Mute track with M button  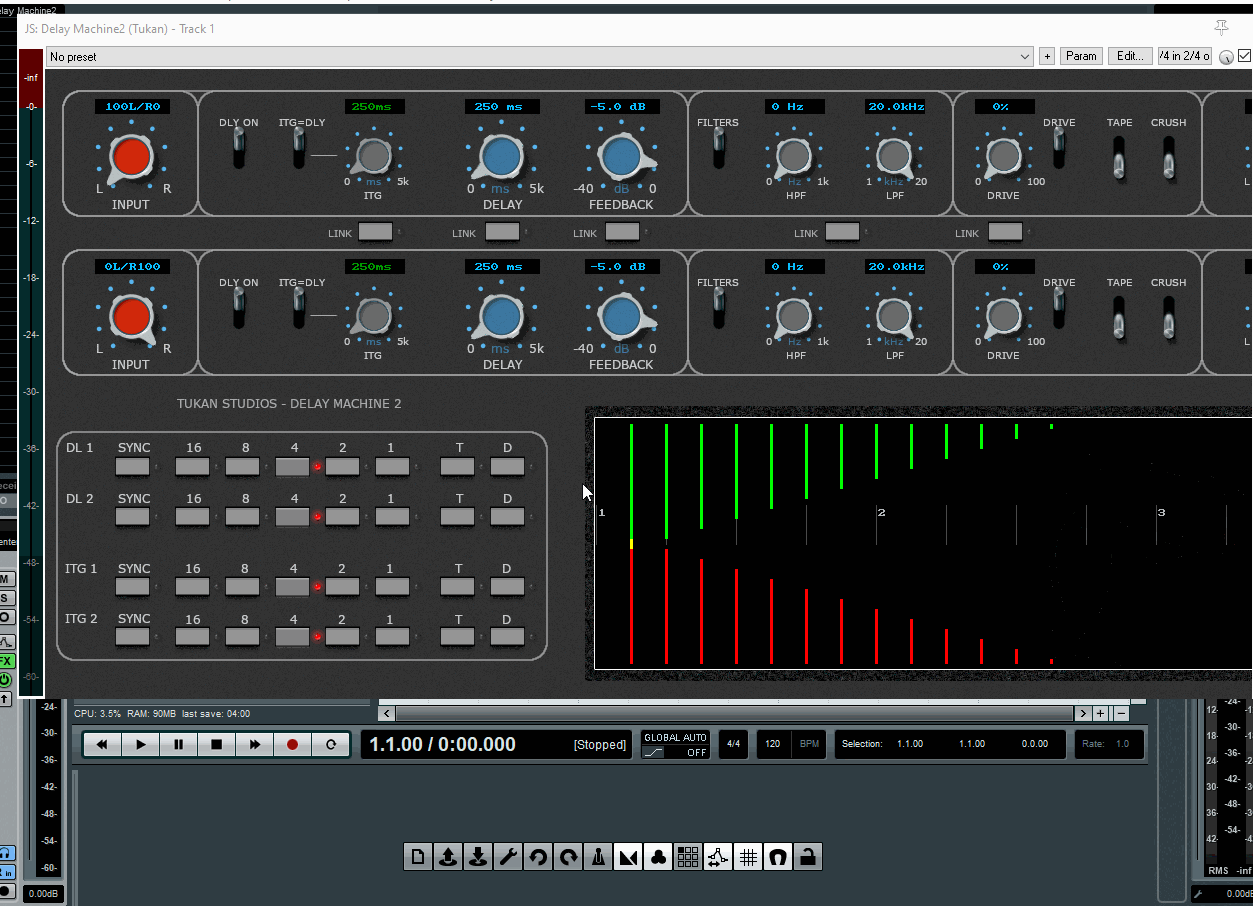pos(6,580)
